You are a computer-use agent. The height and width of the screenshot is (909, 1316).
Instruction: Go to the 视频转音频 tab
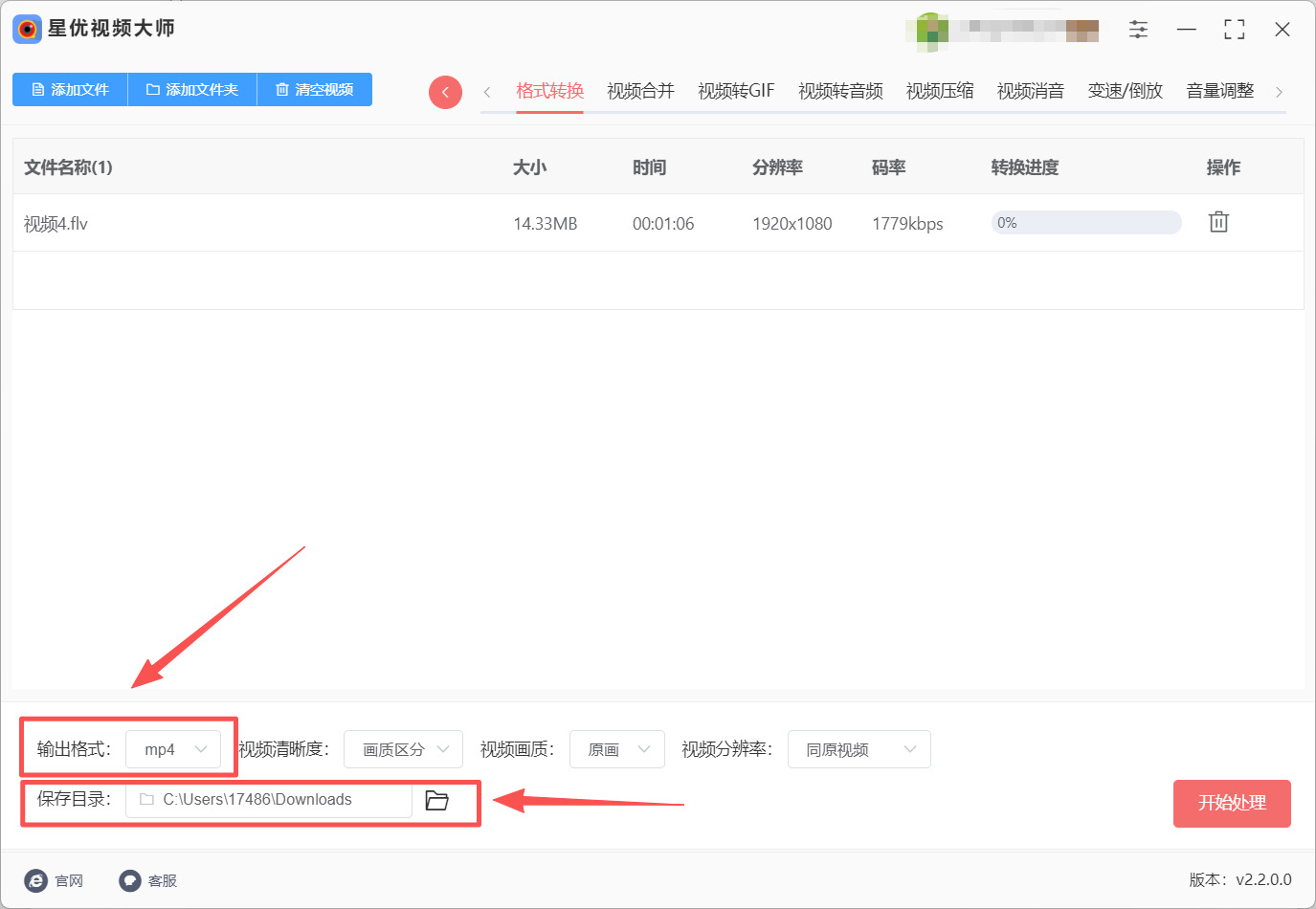pyautogui.click(x=840, y=91)
